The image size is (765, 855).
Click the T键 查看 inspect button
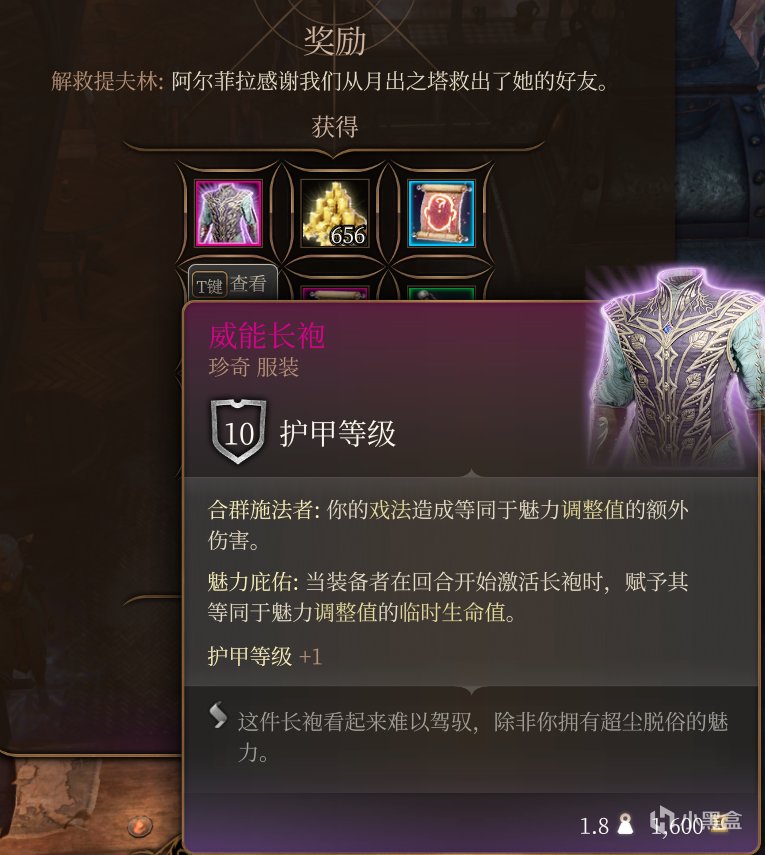pyautogui.click(x=232, y=284)
